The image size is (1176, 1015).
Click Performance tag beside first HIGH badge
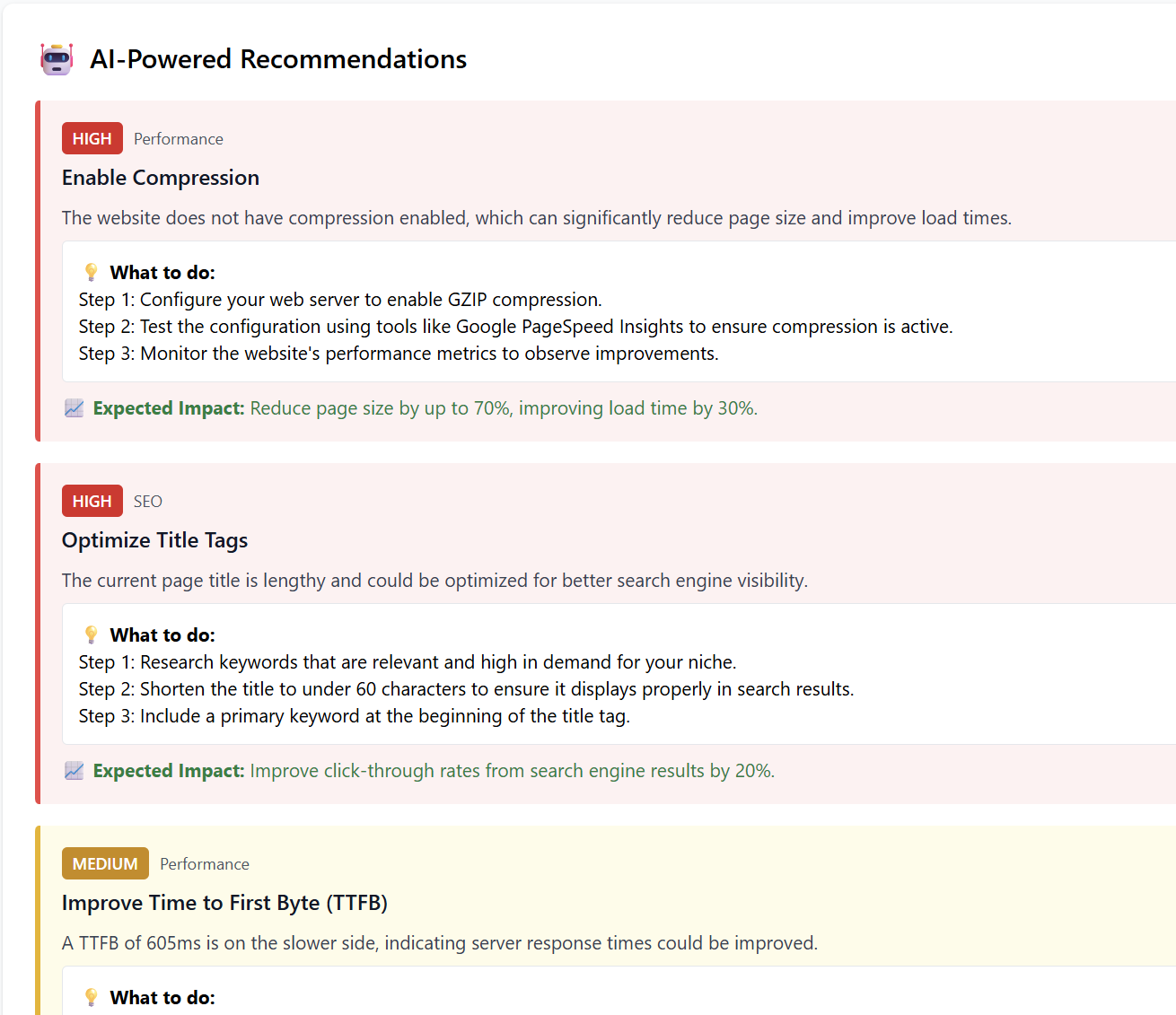point(179,139)
